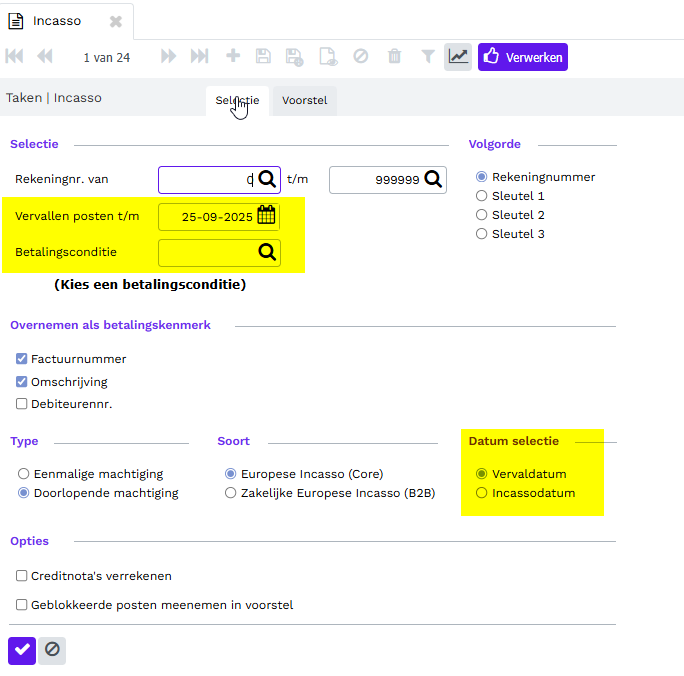Open lookup for the 999999 account field
Screen dimensions: 684x676
click(433, 179)
